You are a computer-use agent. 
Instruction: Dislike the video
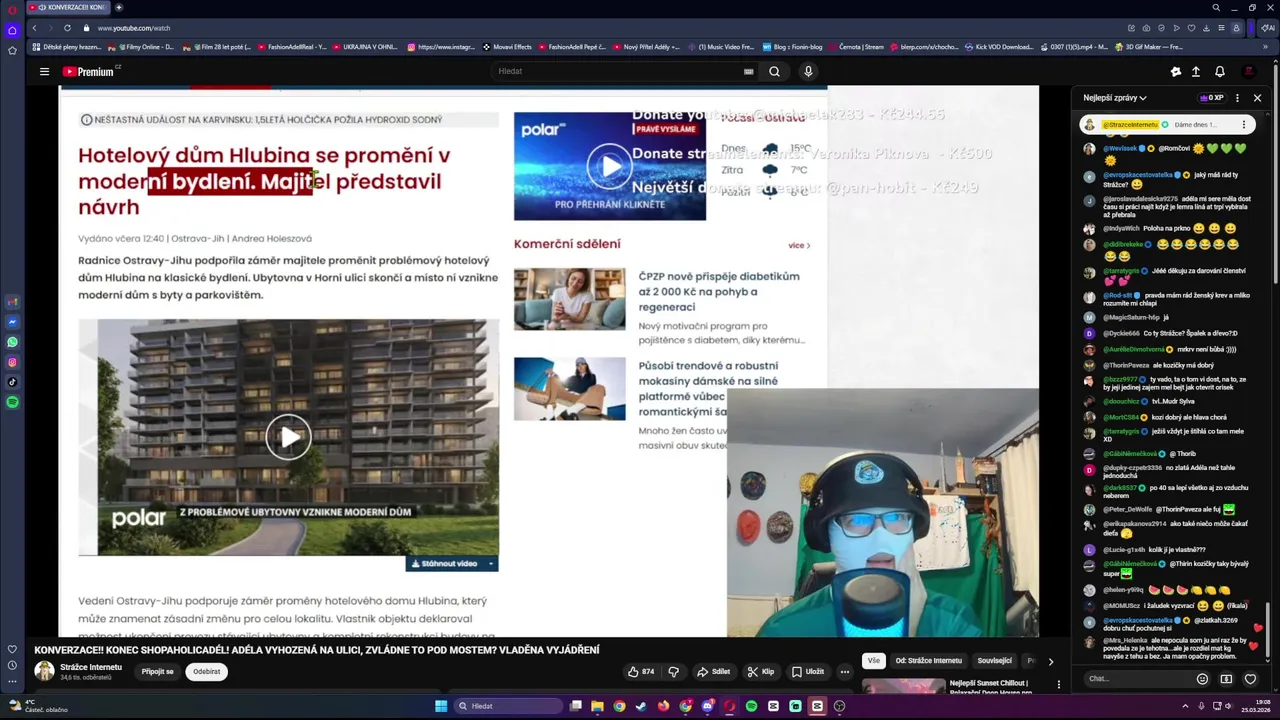tap(673, 672)
